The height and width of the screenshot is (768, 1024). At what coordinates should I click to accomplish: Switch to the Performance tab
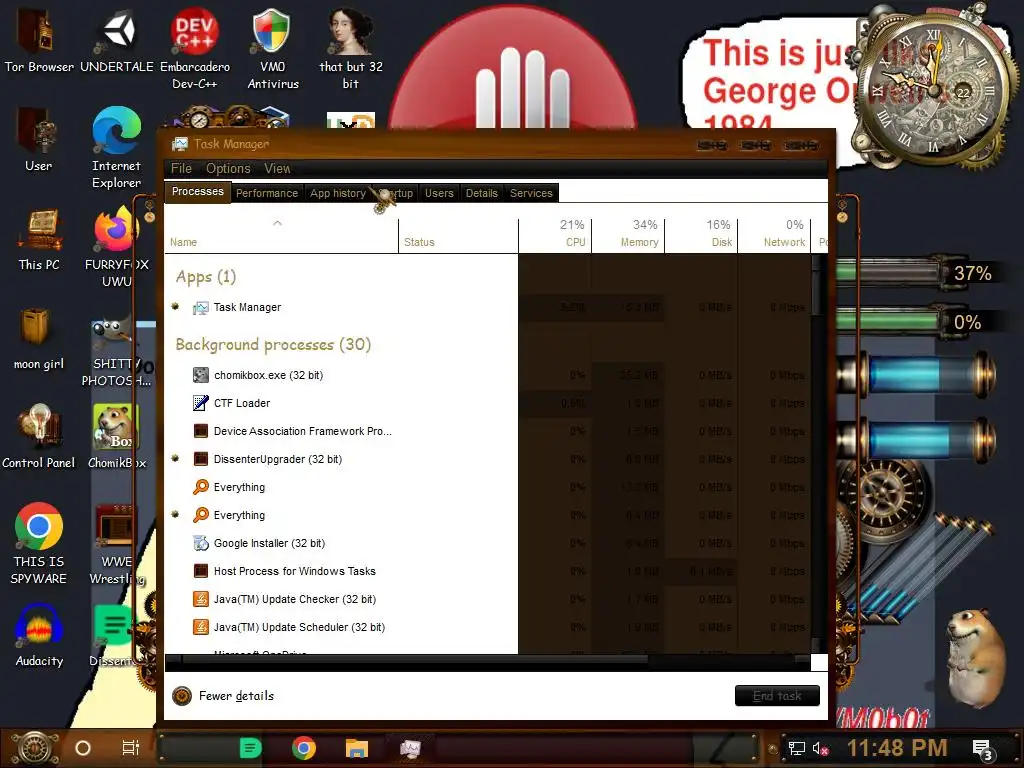[x=266, y=193]
